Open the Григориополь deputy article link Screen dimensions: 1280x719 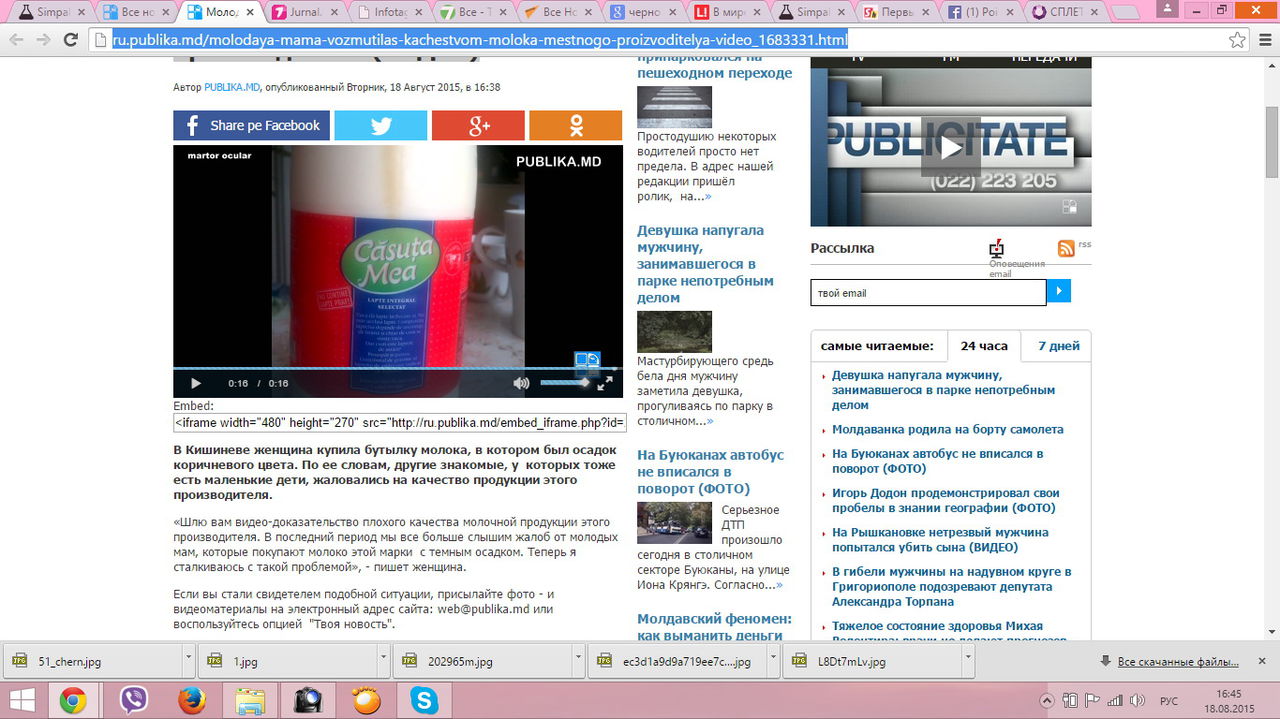[x=951, y=587]
